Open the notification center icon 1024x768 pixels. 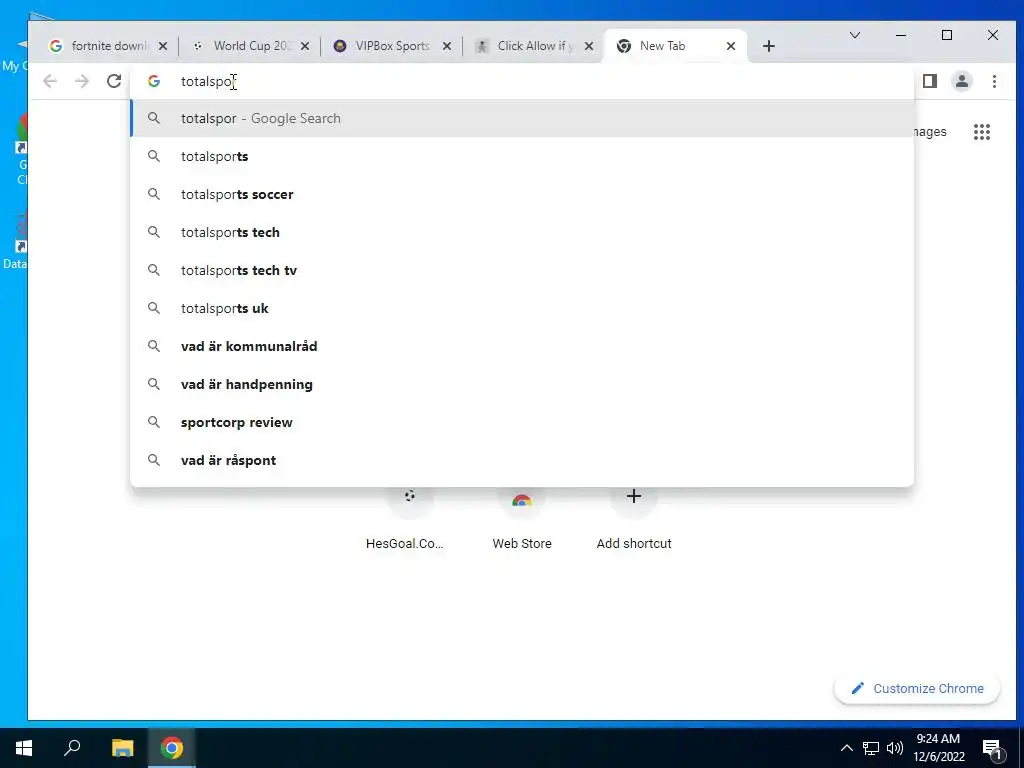click(992, 748)
